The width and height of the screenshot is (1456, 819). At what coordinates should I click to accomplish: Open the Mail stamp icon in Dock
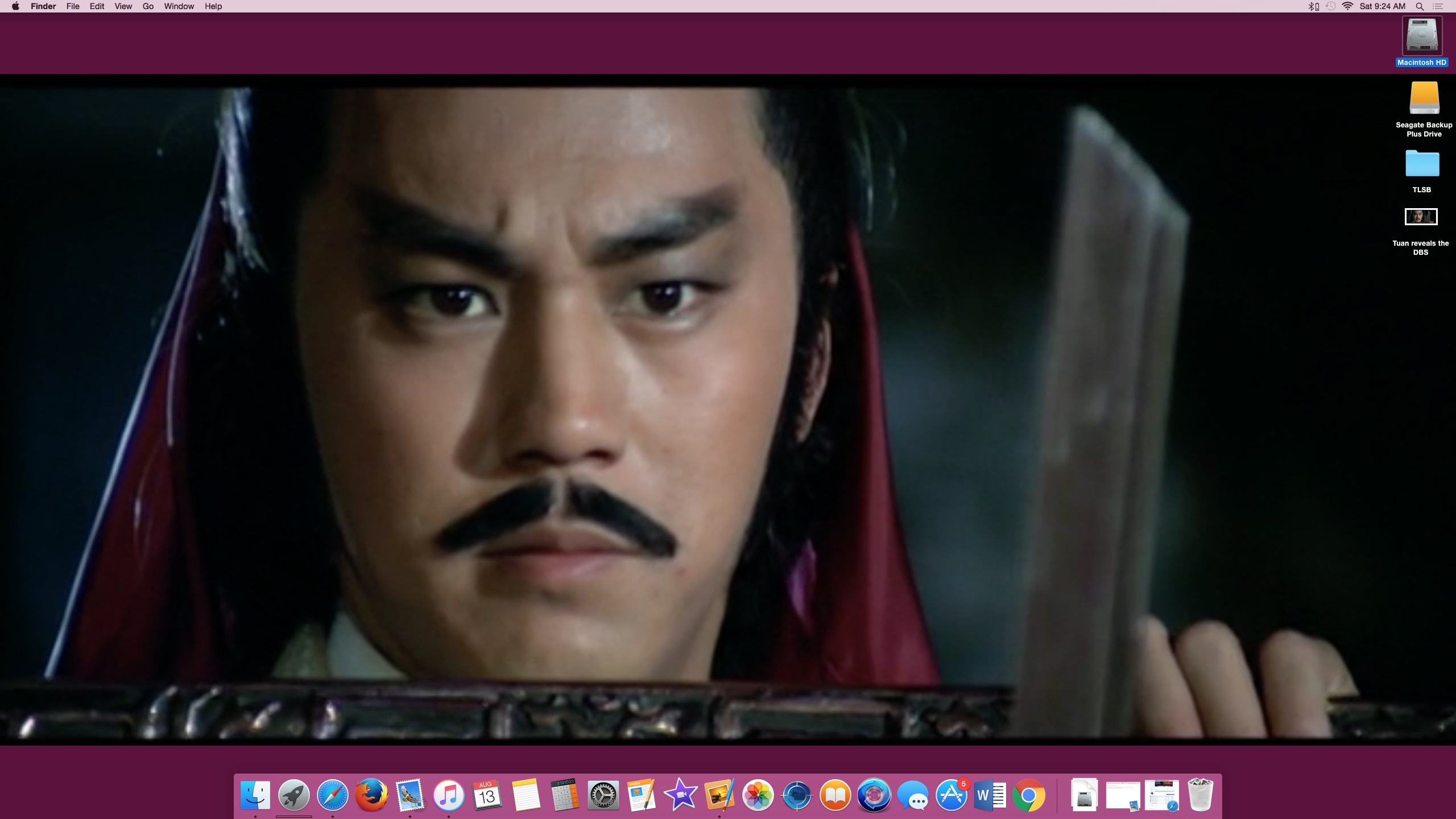410,795
